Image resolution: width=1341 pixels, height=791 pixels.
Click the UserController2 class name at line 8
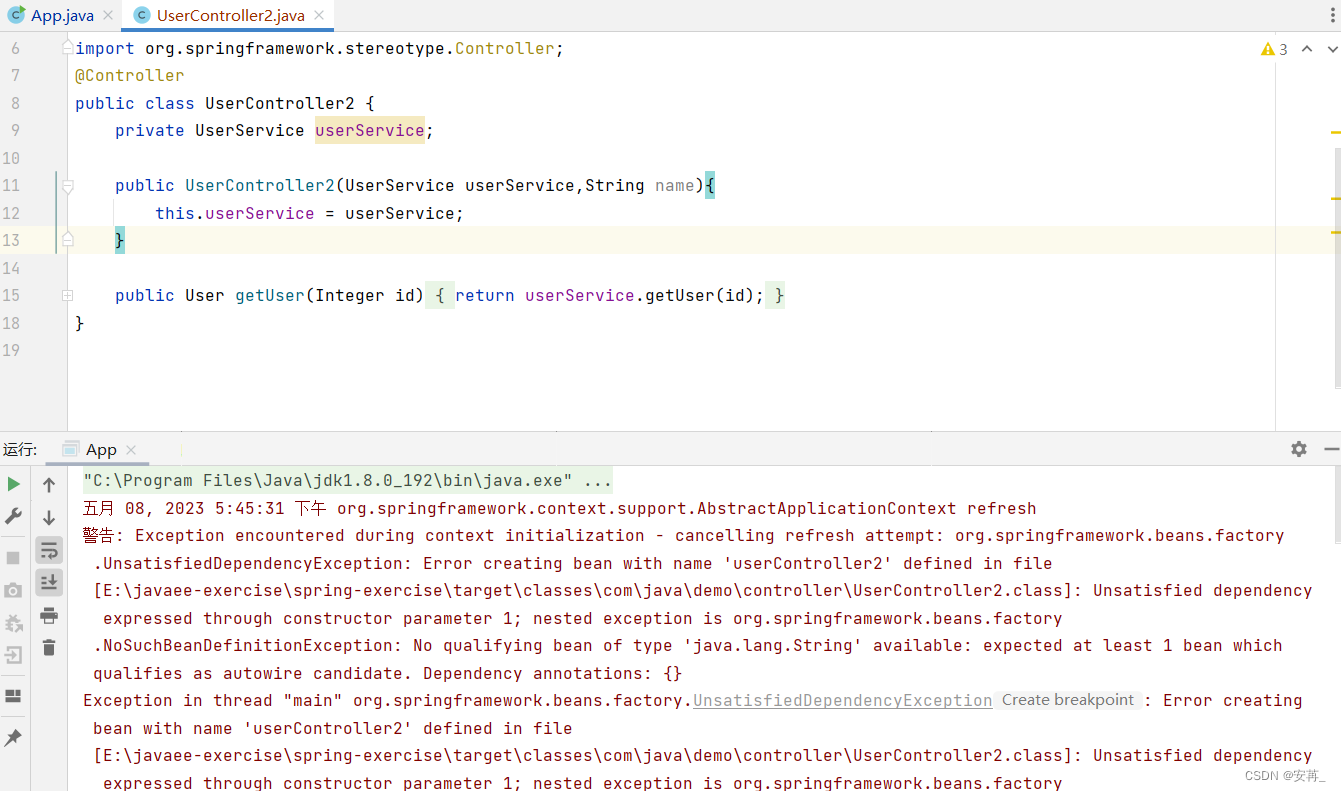tap(279, 103)
